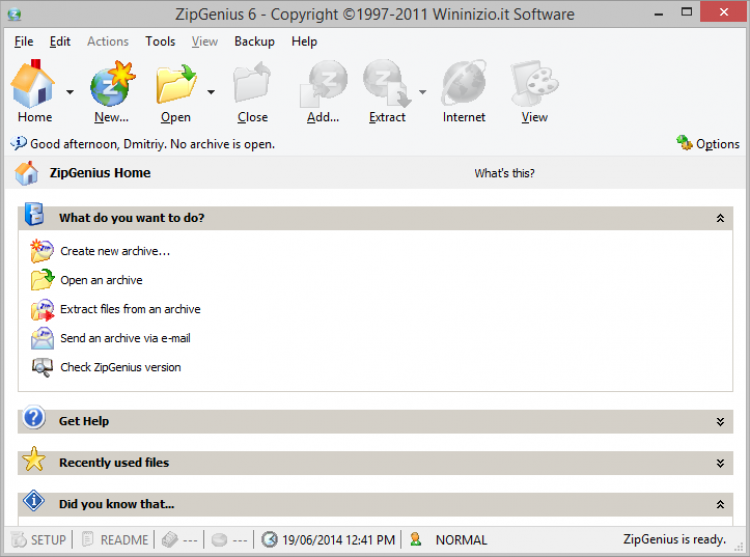The height and width of the screenshot is (557, 750).
Task: Click the What do you want to do? title
Action: pos(132,218)
